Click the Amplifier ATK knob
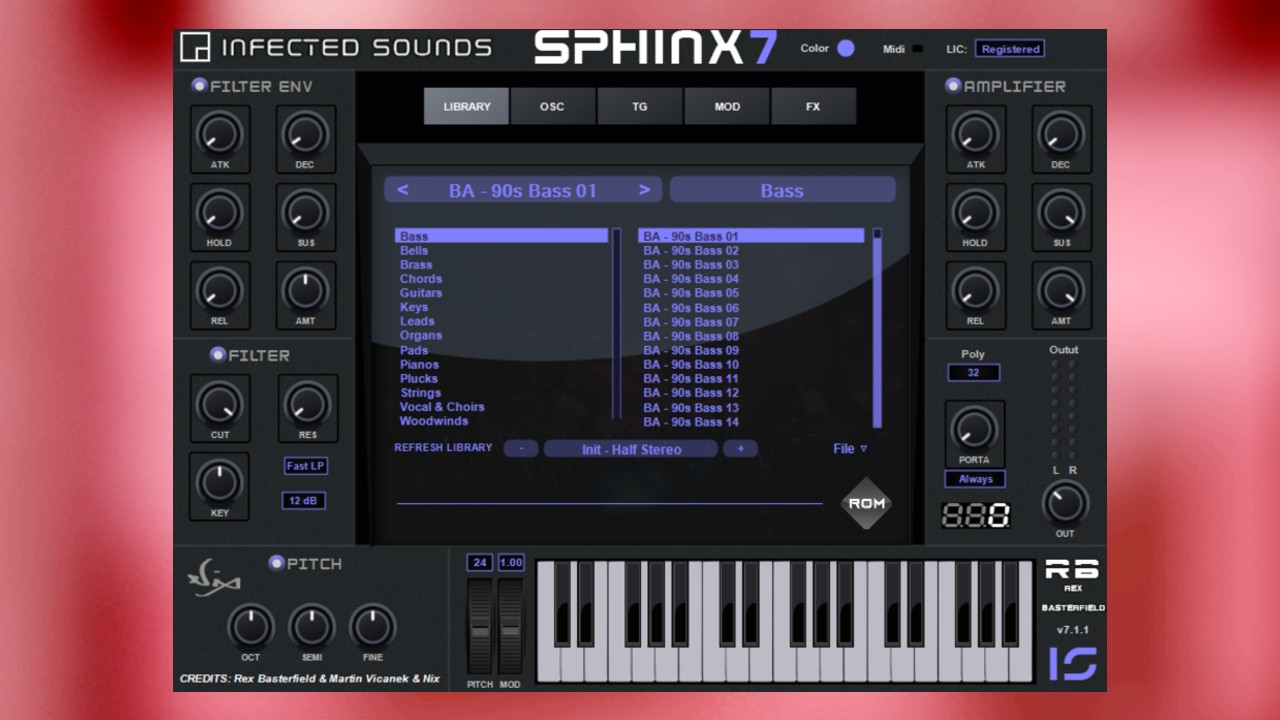Viewport: 1280px width, 720px height. 975,133
